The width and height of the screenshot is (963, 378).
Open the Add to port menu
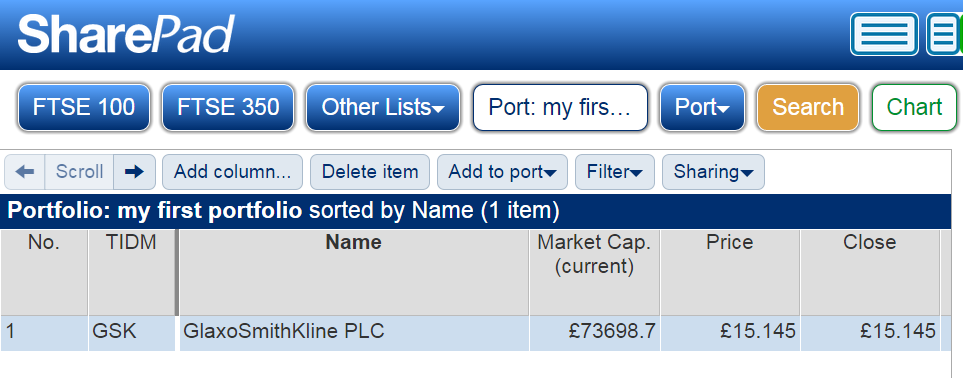(x=502, y=172)
